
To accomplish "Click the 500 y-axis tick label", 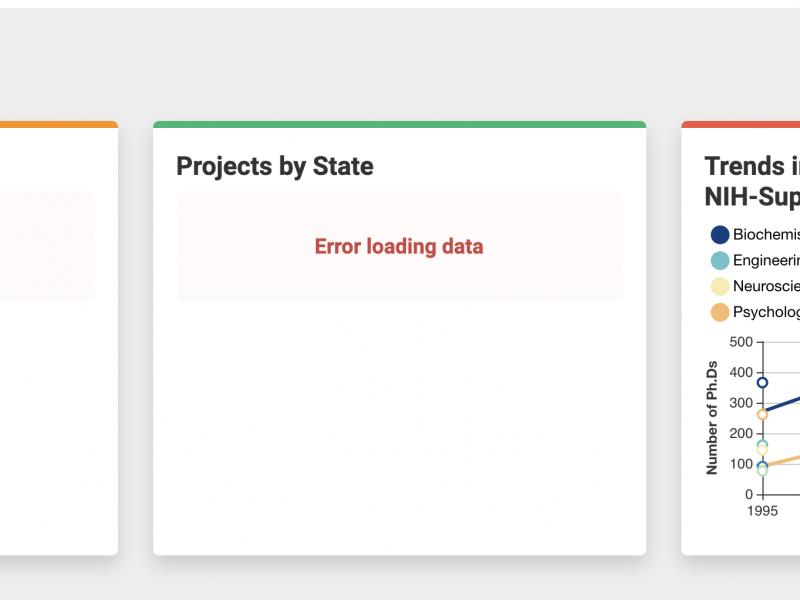I will 741,342.
